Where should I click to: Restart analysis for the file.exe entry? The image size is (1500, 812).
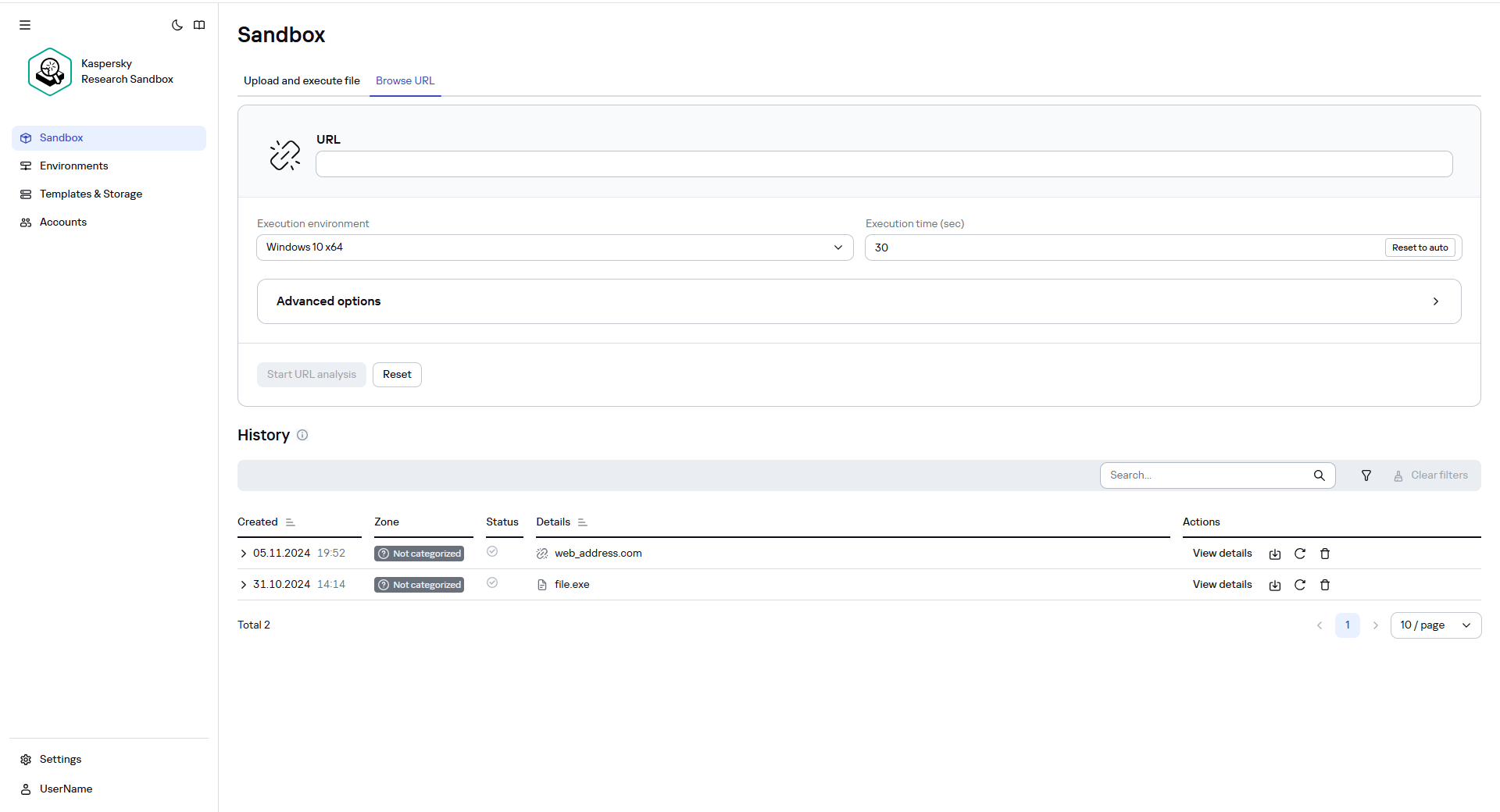1299,584
